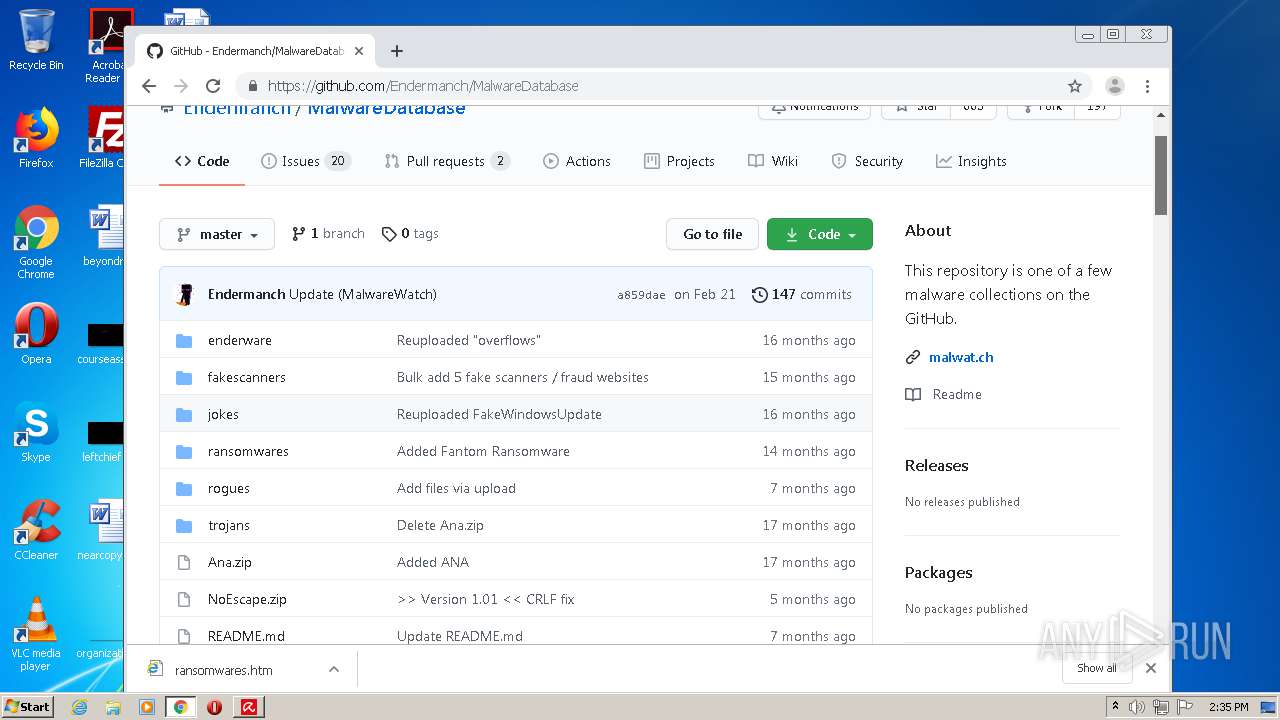Open the Insights tab
1280x720 pixels.
(971, 161)
